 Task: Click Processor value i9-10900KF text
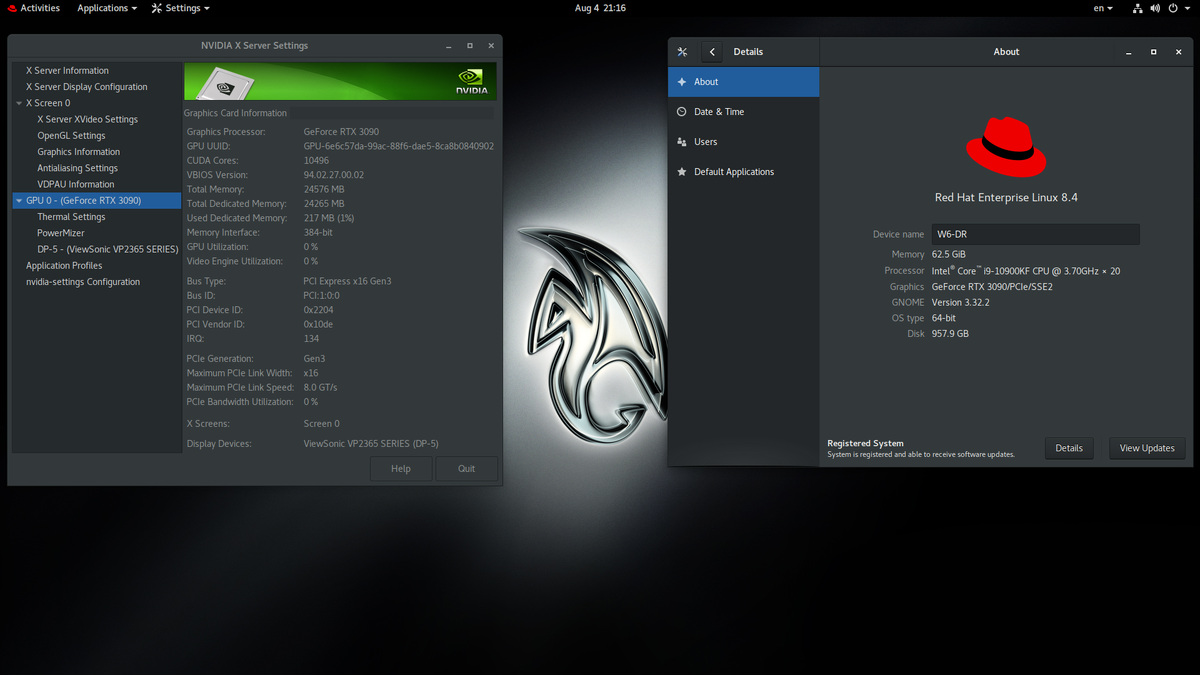1026,270
